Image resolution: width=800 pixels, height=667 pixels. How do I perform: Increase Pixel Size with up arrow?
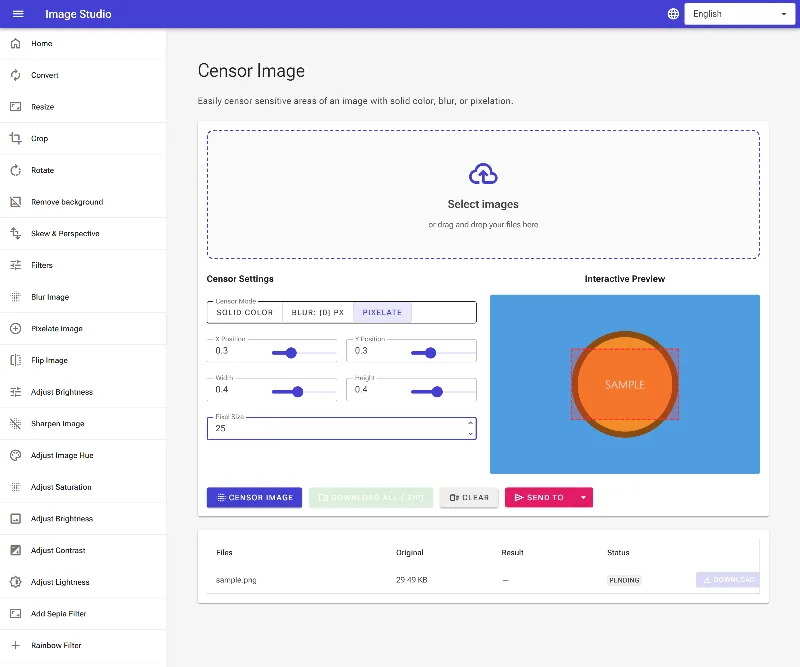[x=470, y=423]
